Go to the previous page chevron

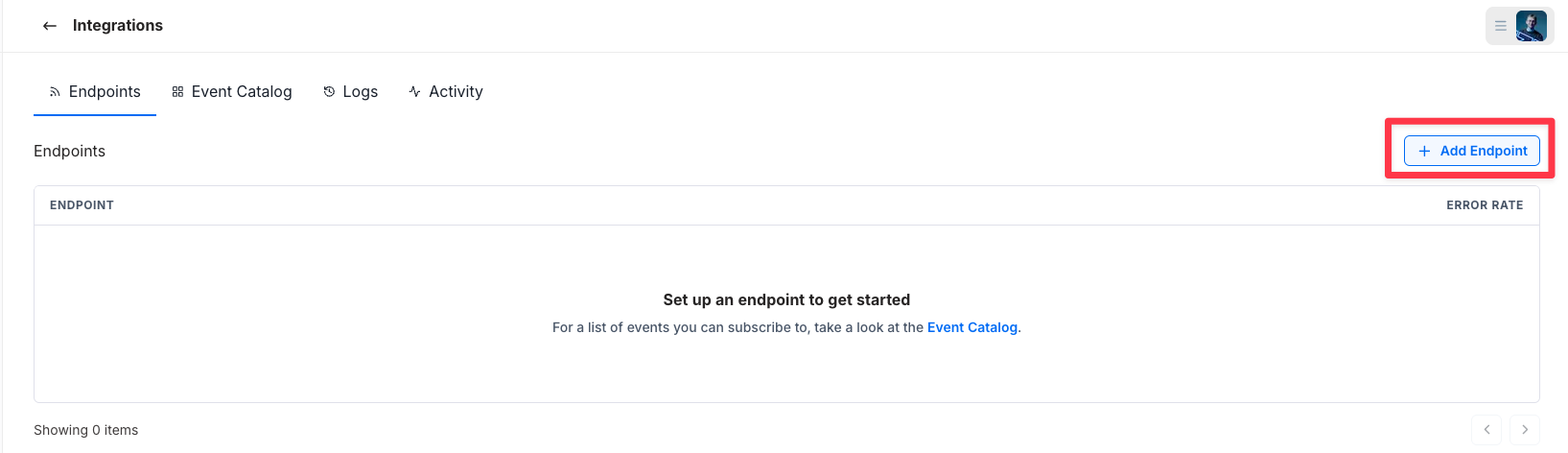(x=1486, y=430)
